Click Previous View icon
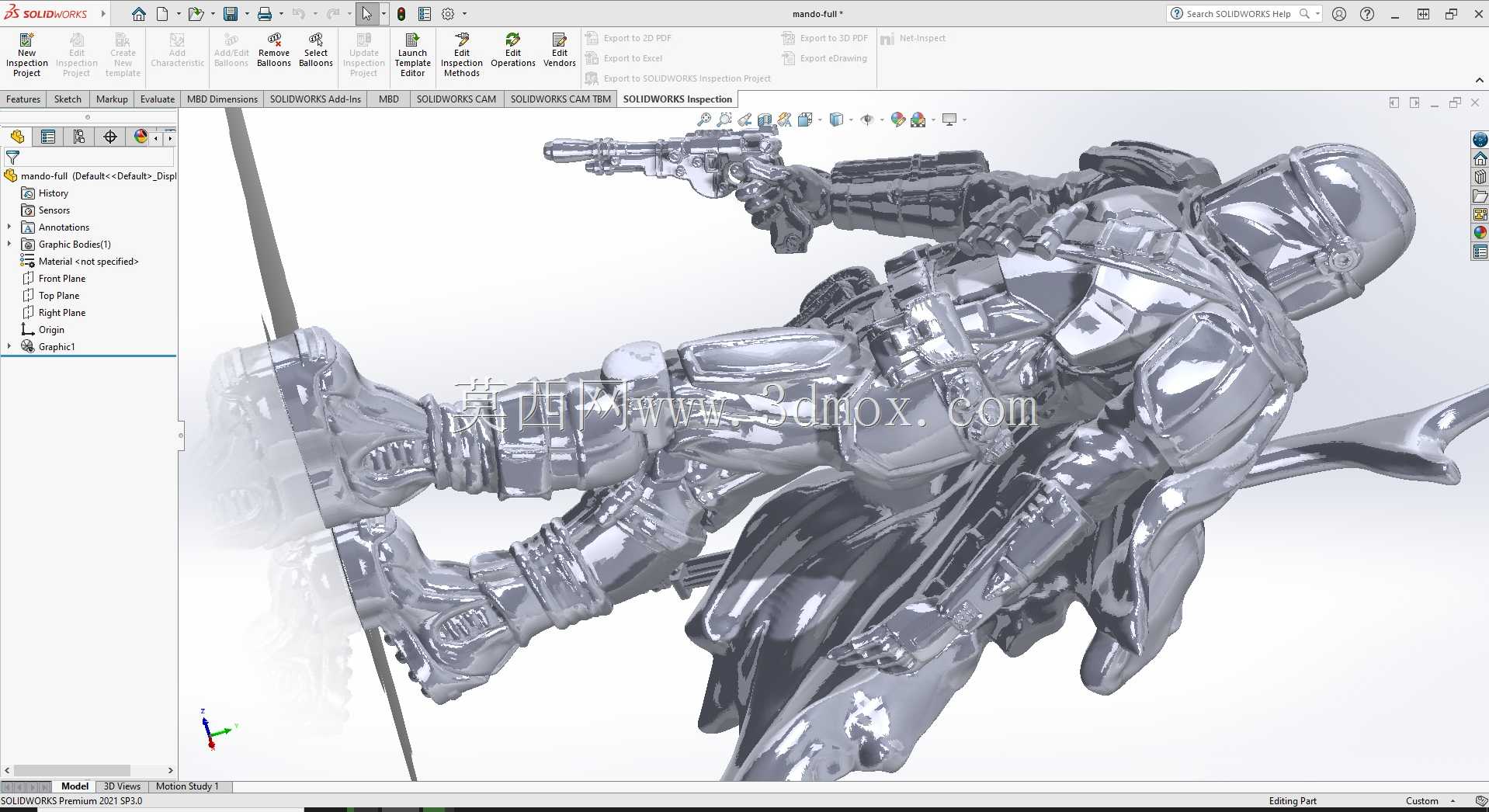 [x=744, y=120]
